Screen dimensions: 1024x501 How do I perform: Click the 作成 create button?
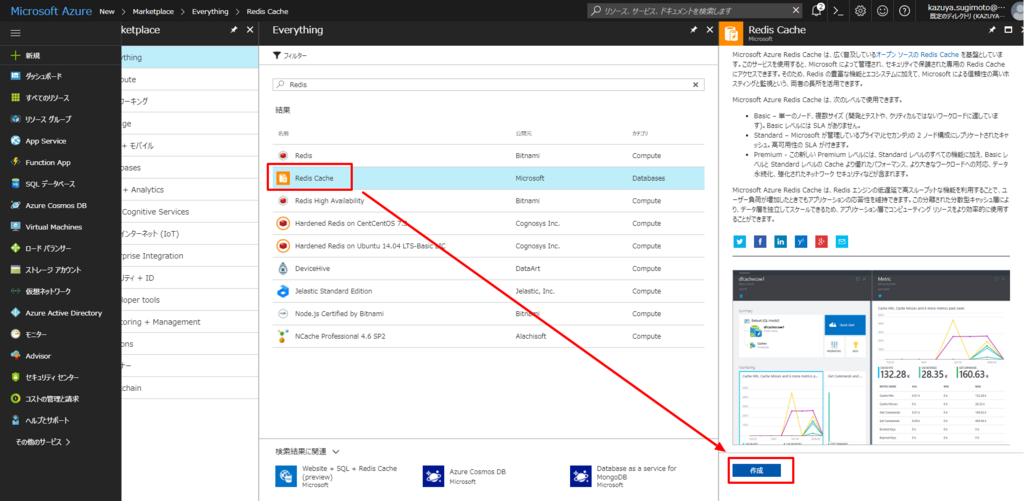pyautogui.click(x=756, y=470)
